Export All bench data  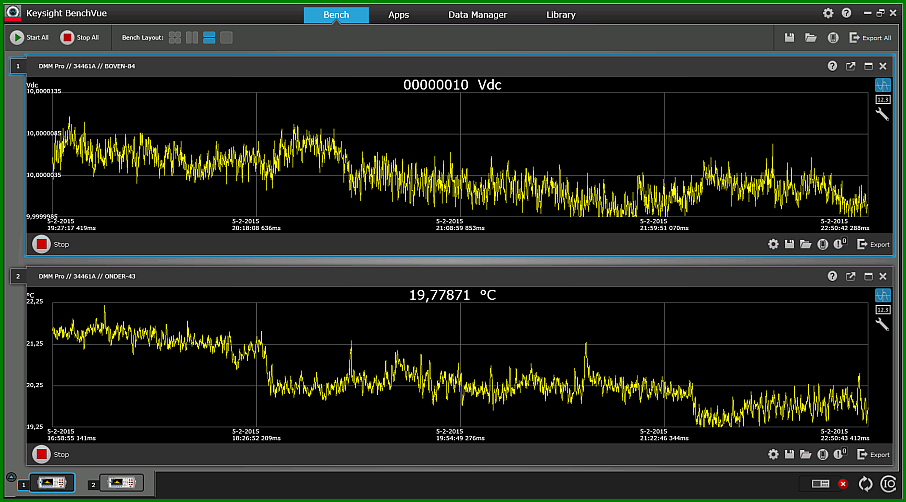(870, 38)
